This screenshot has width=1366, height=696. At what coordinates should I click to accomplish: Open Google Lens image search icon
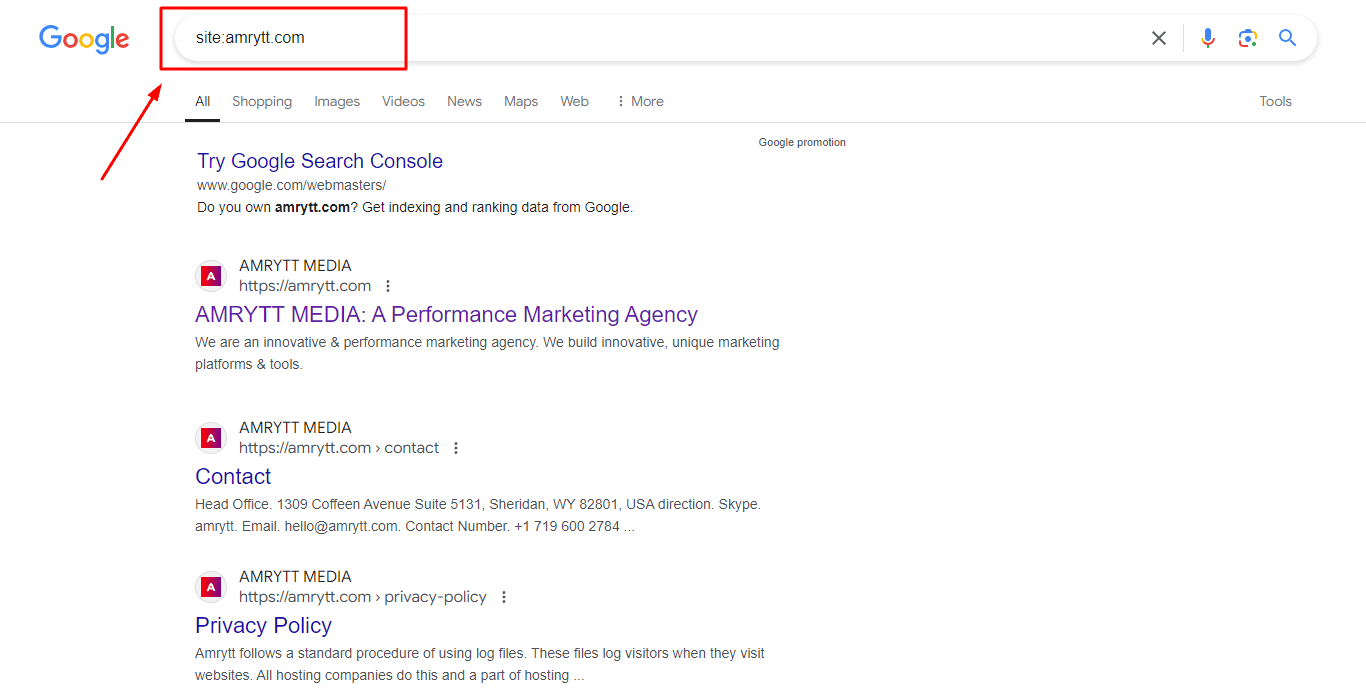coord(1247,37)
